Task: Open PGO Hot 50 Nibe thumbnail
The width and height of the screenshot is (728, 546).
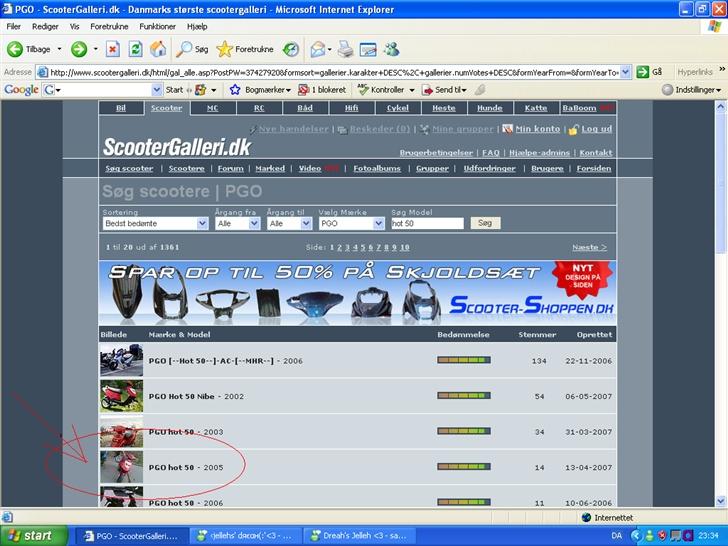Action: click(121, 397)
